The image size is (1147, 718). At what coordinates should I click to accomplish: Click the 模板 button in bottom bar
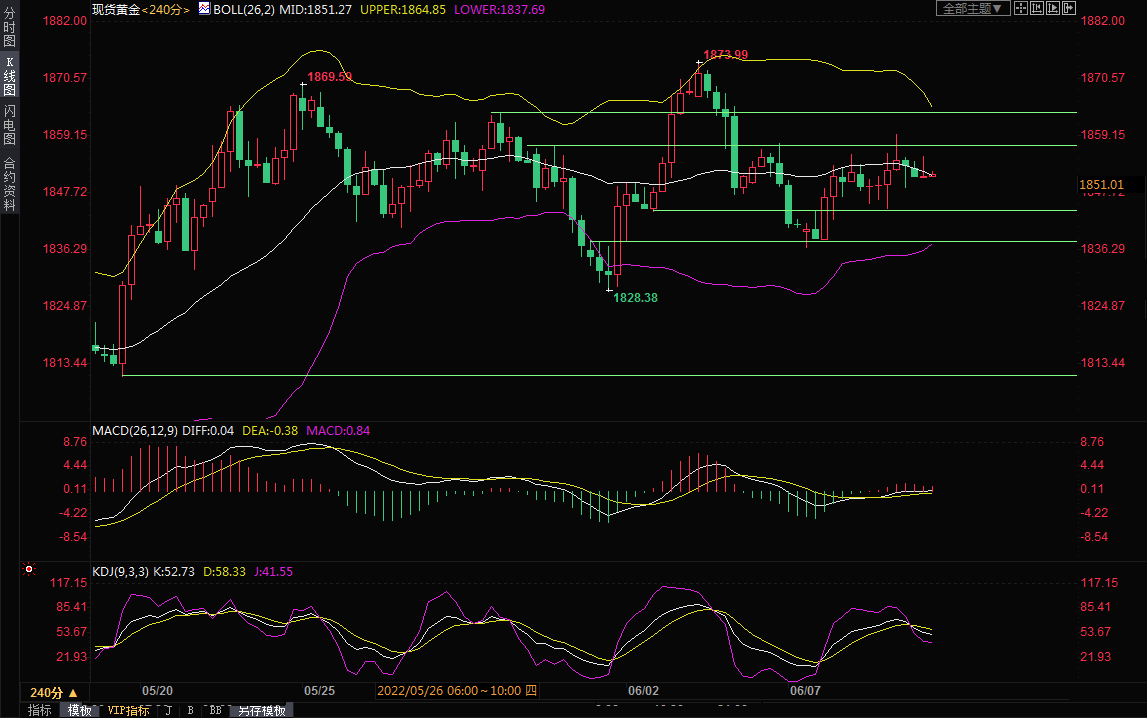(x=79, y=710)
